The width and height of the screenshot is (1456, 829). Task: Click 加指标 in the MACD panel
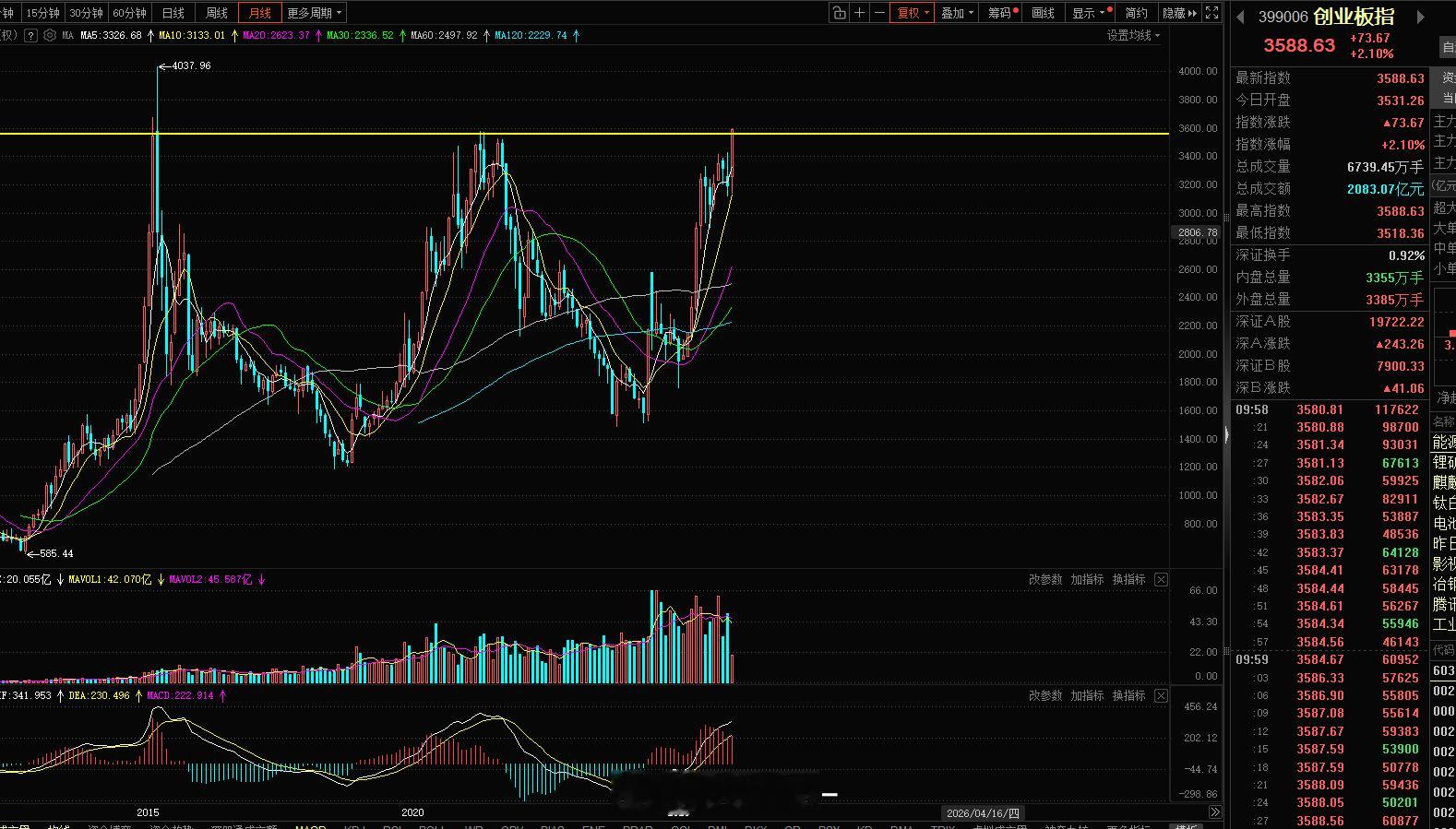pos(1087,695)
